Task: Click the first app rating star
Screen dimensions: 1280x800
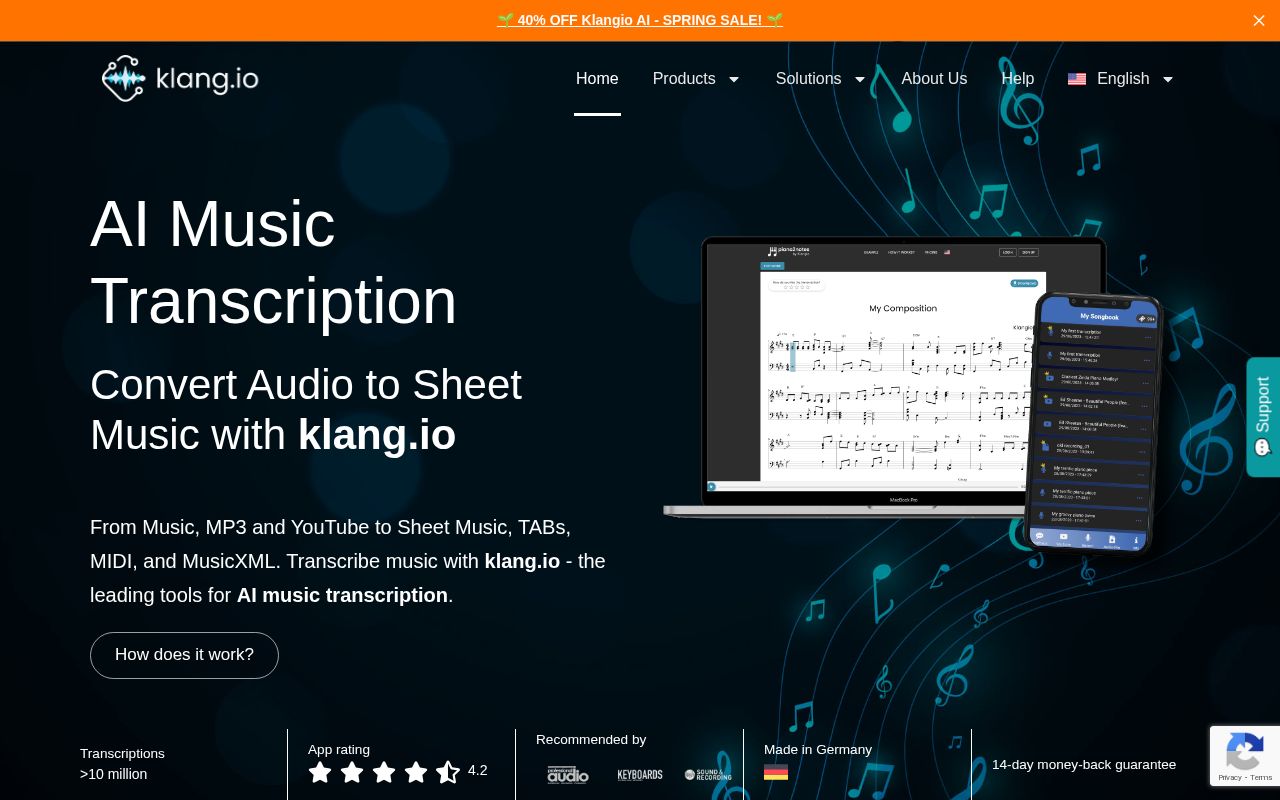Action: click(x=320, y=772)
